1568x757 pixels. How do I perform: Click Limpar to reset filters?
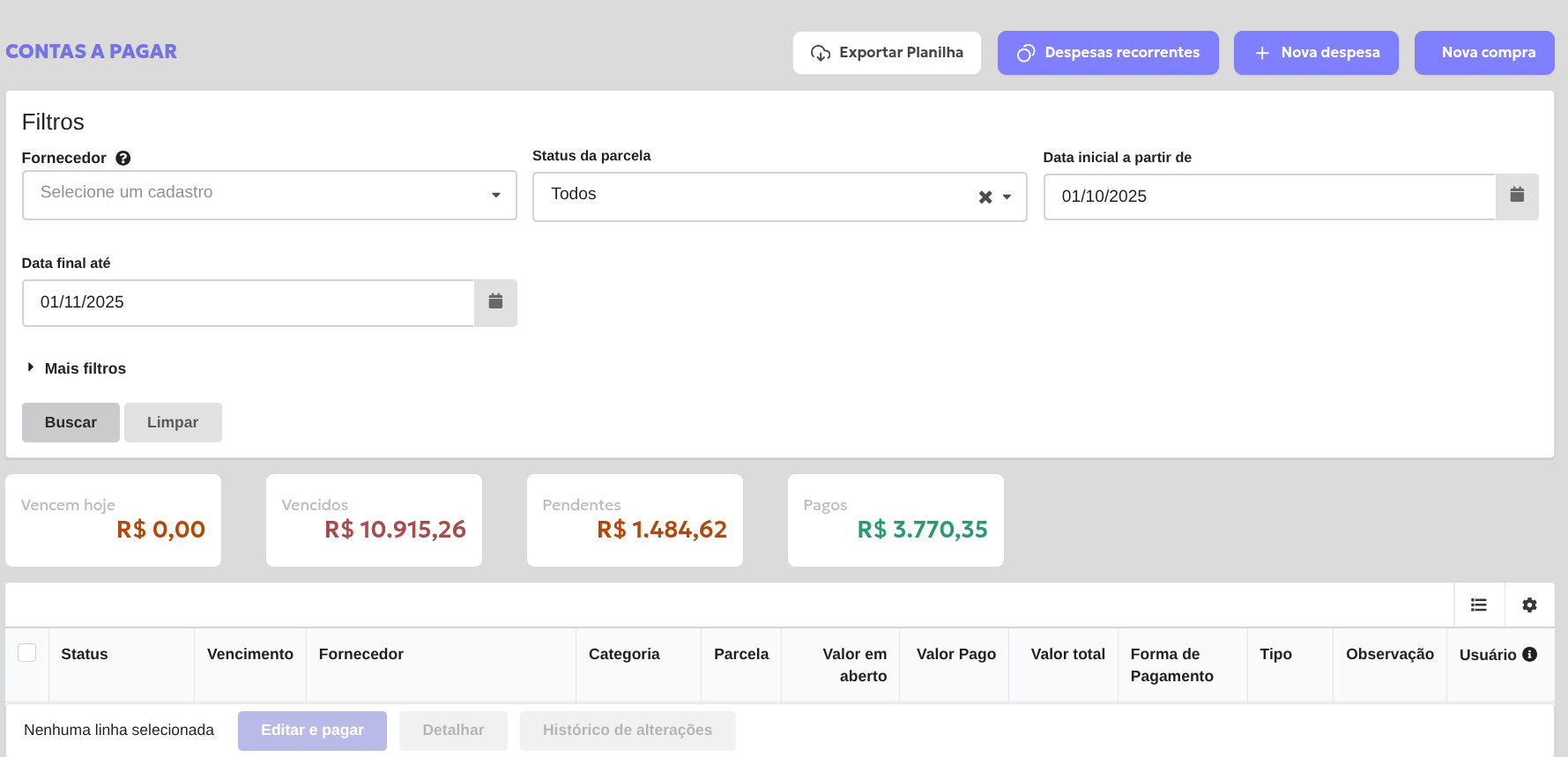click(x=173, y=423)
